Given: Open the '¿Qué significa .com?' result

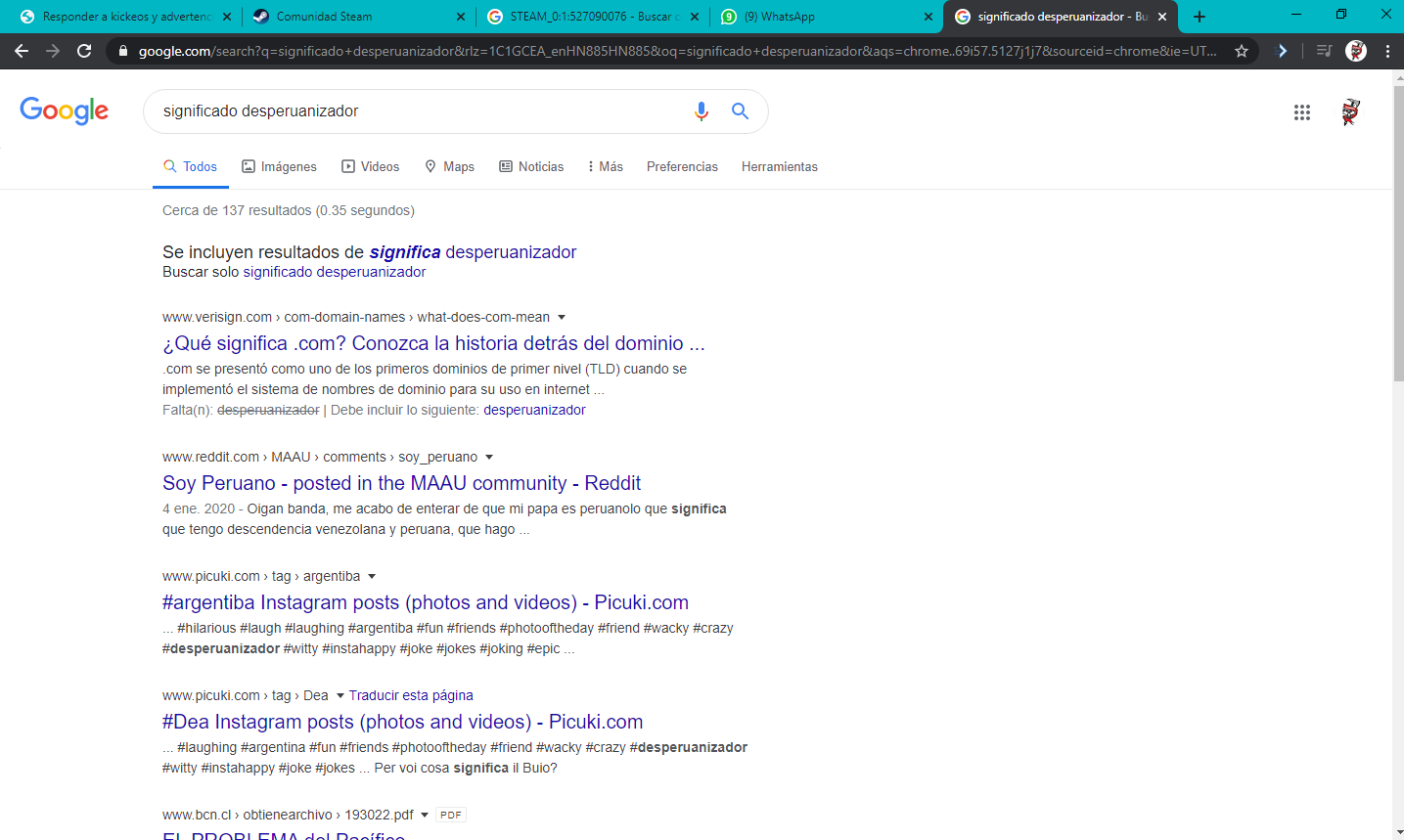Looking at the screenshot, I should (433, 343).
